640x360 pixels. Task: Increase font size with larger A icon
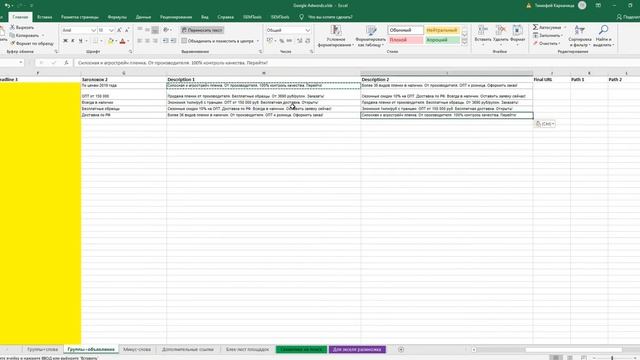point(119,30)
